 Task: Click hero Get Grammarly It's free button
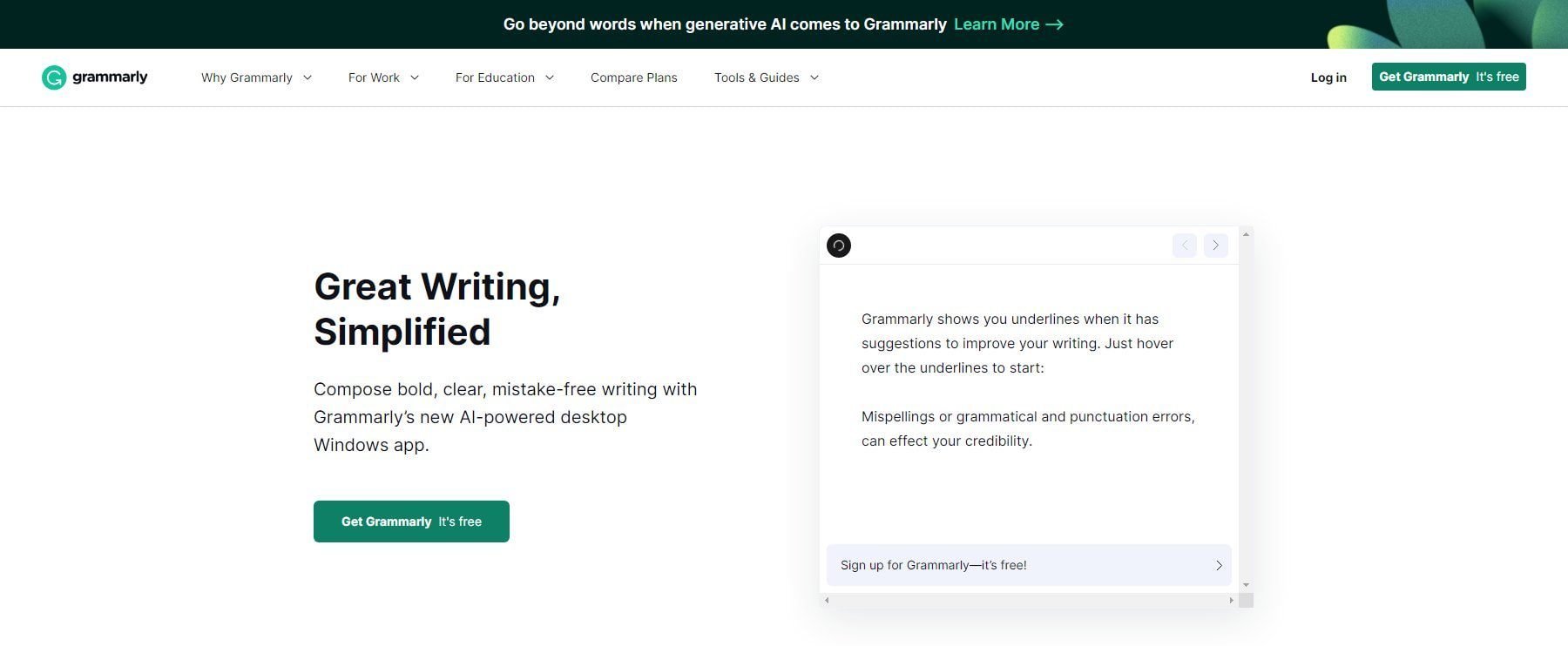[x=411, y=522]
